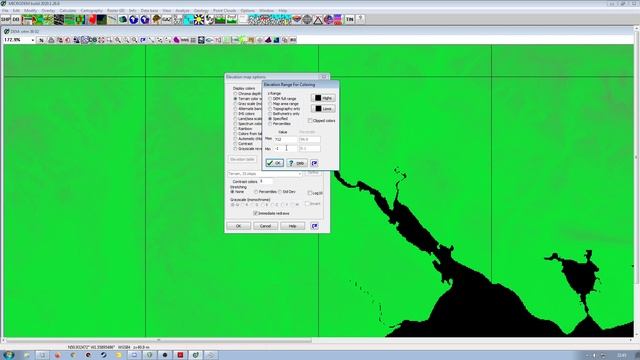Screen dimensions: 640x360
Task: Click the purple blob icon on map toolbar
Action: click(x=176, y=40)
